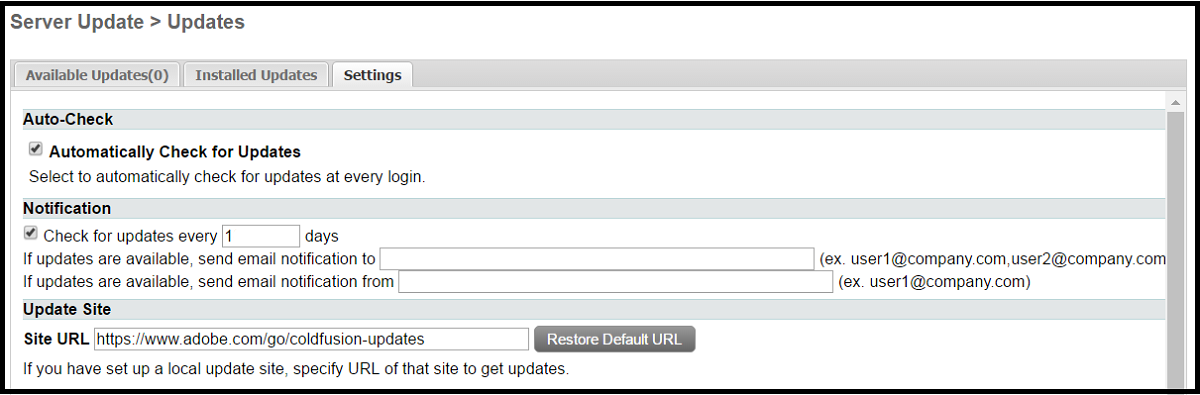
Task: Click the Notification section header
Action: click(x=594, y=208)
